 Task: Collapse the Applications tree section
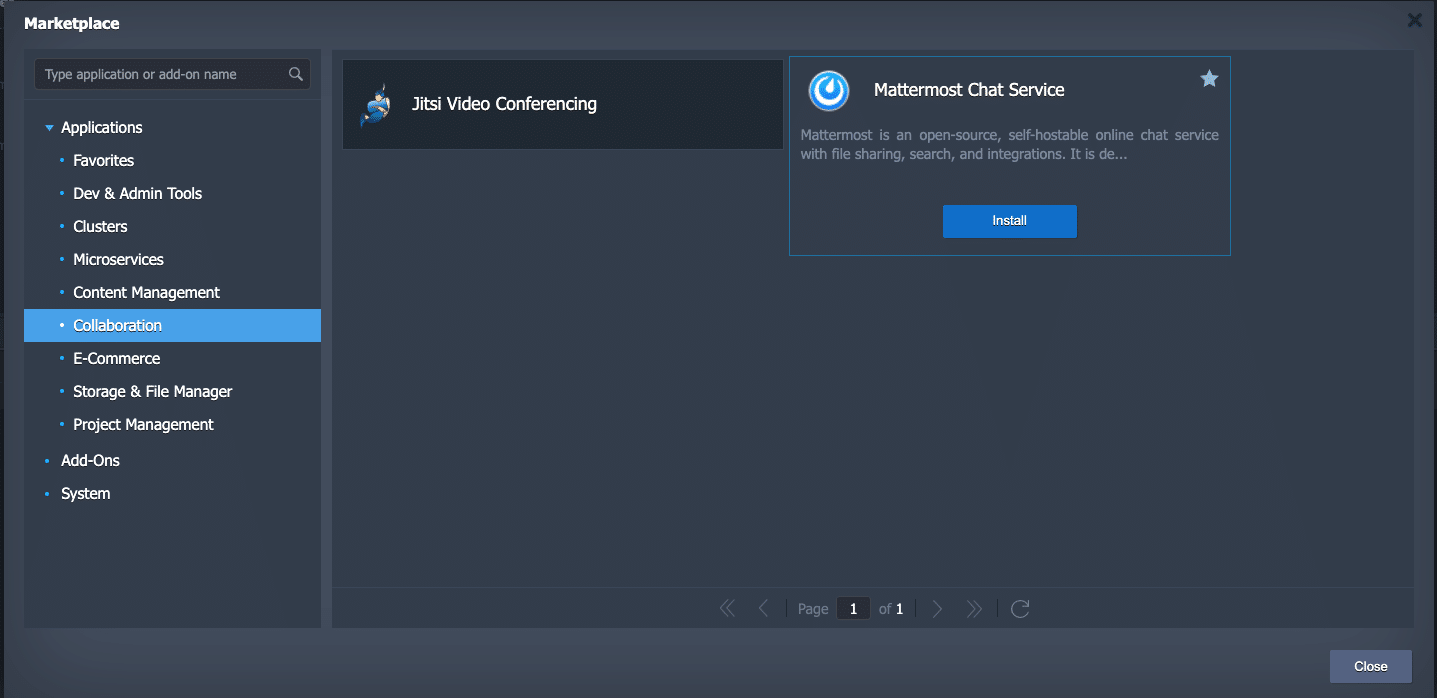(49, 128)
